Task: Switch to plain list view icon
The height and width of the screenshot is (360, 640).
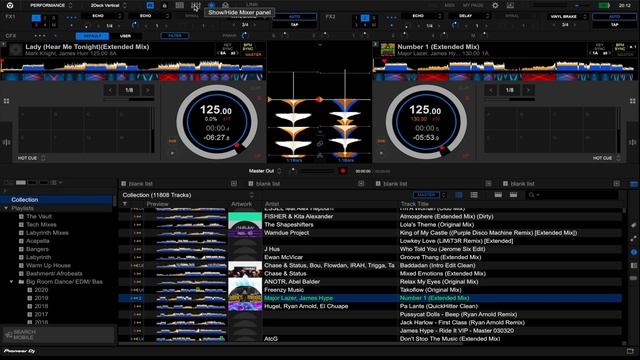Action: pyautogui.click(x=474, y=195)
